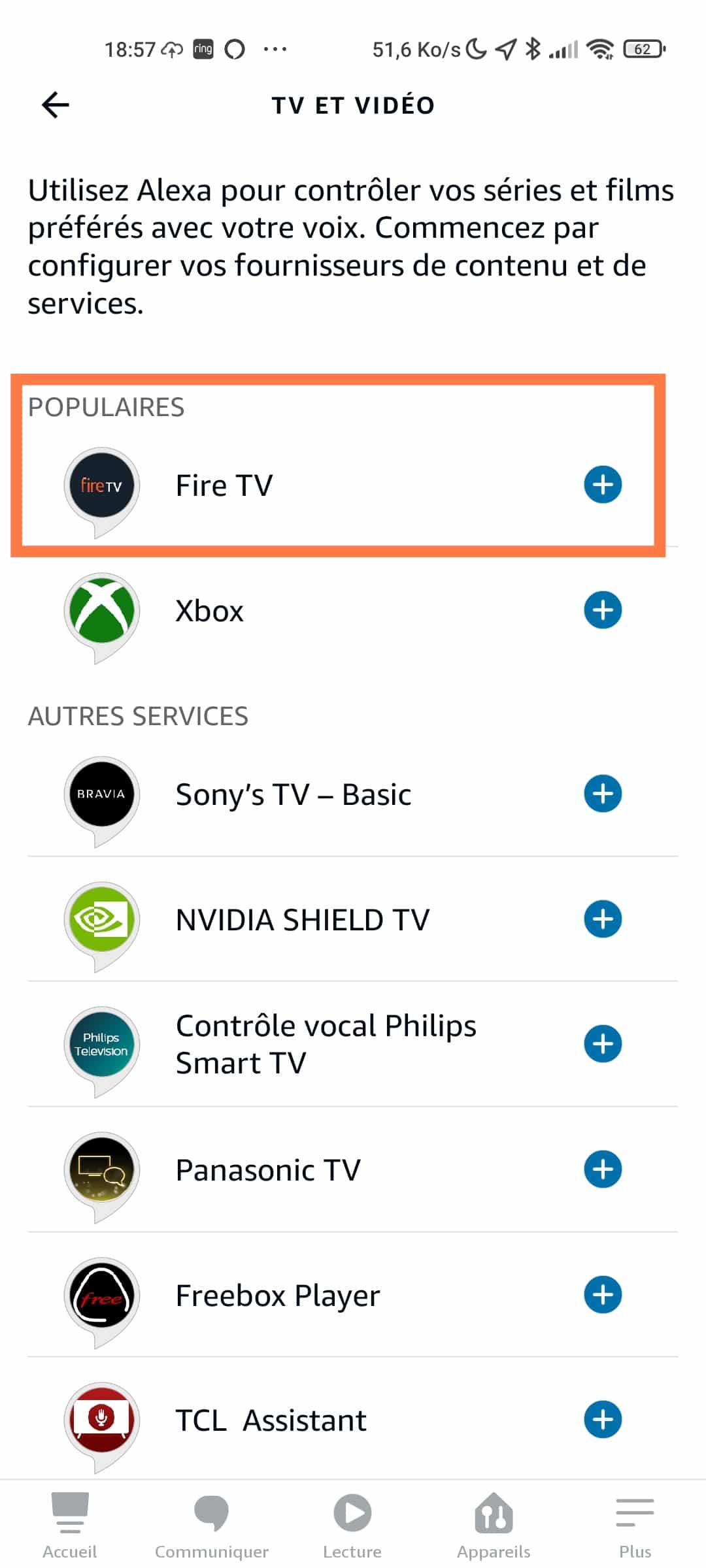Tap the plus for TCL Assistant
Viewport: 706px width, 1568px height.
pos(602,1420)
